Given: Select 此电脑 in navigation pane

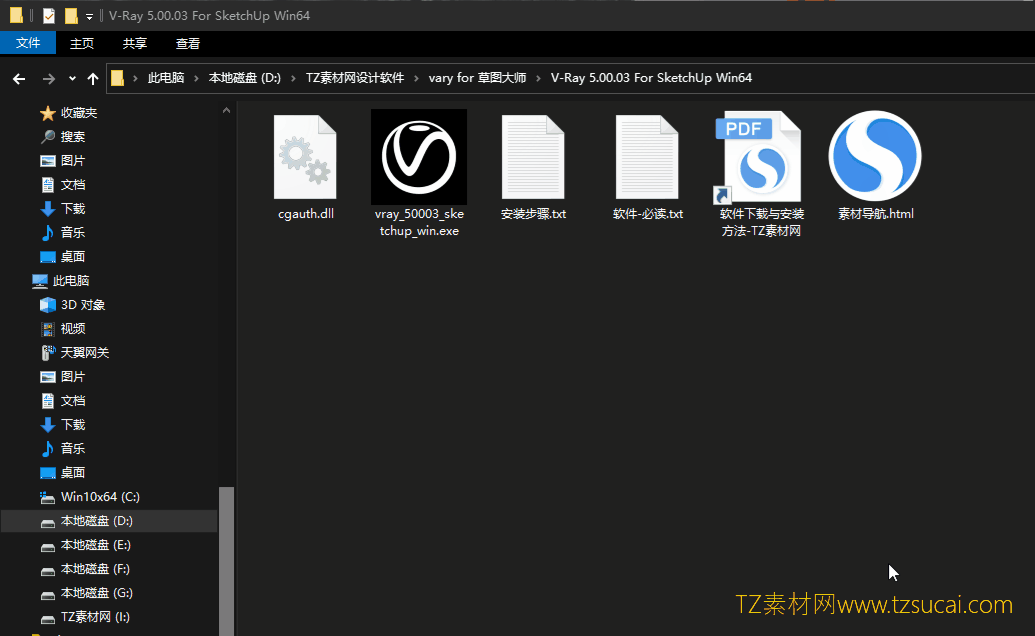Looking at the screenshot, I should pos(71,280).
